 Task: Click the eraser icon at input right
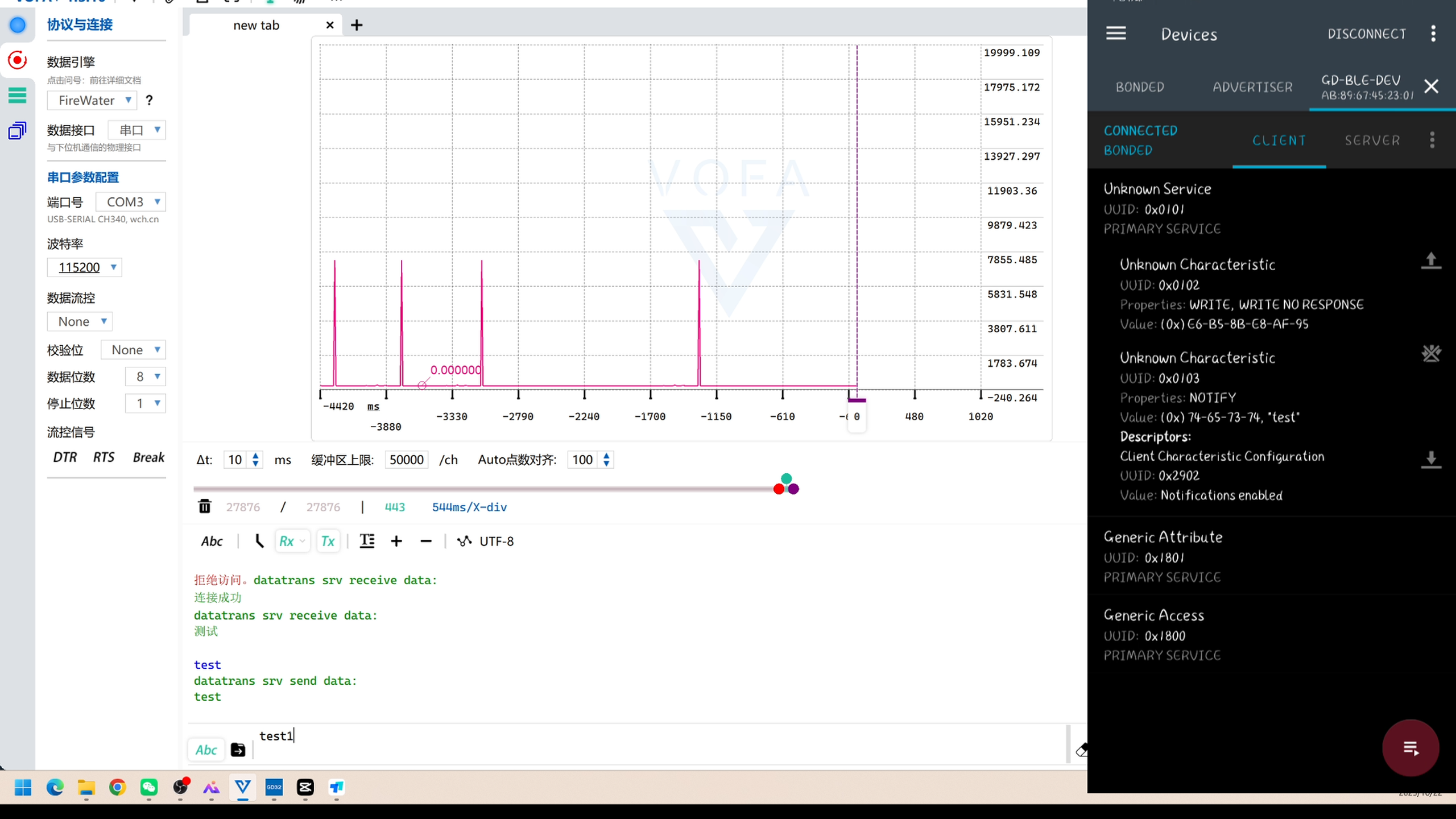[x=1081, y=750]
